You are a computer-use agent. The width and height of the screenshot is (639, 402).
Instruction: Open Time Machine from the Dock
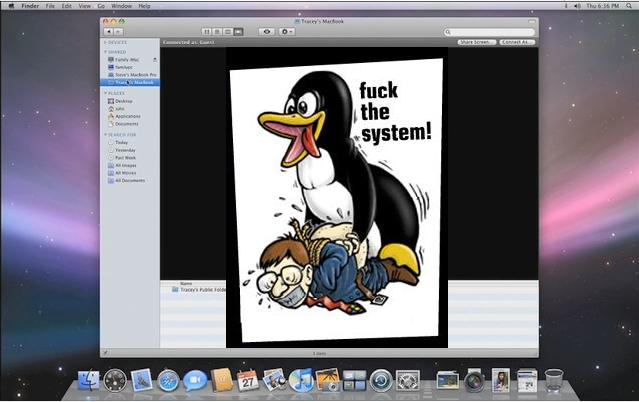381,380
